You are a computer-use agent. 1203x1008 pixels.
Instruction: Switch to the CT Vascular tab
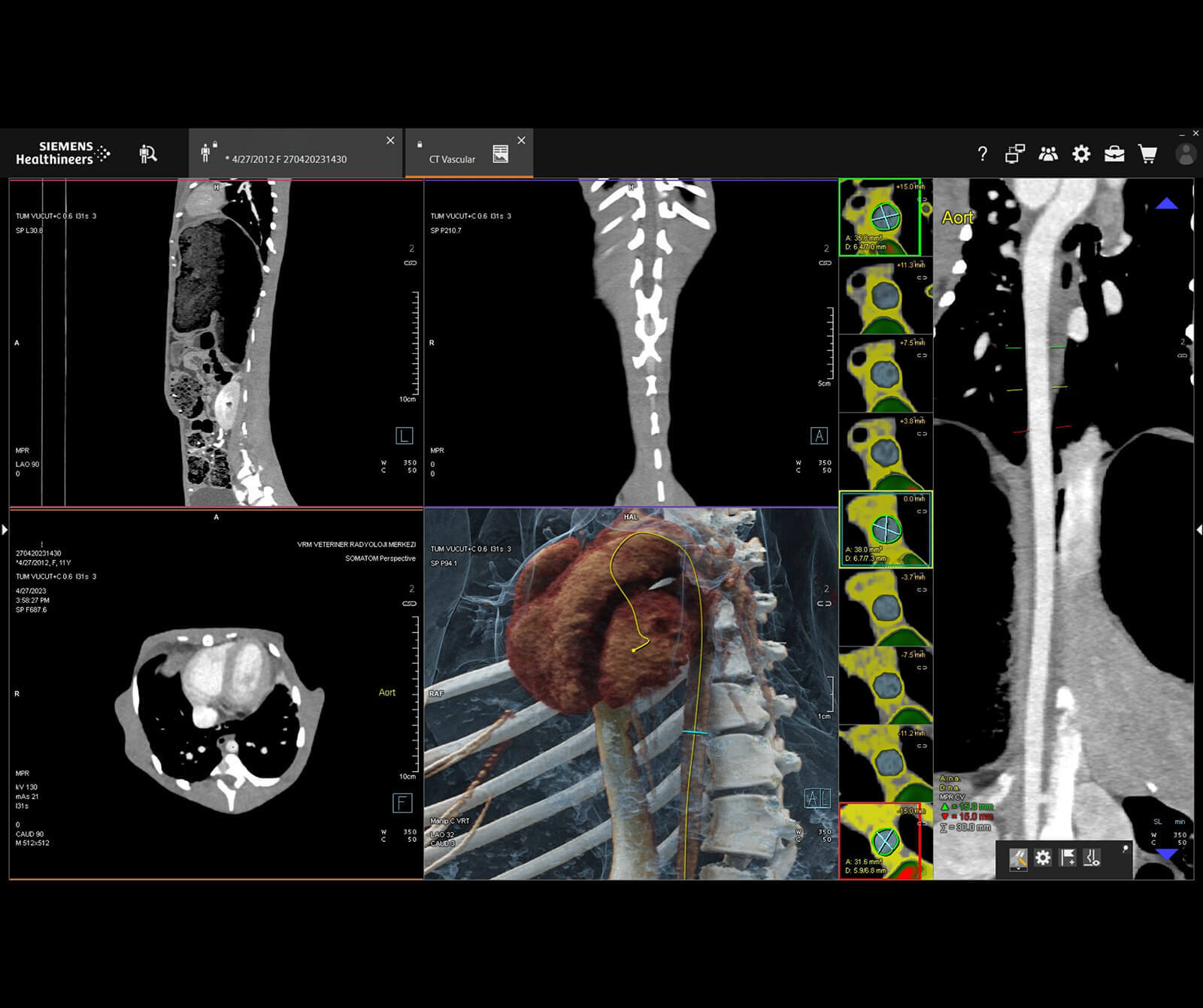[452, 159]
